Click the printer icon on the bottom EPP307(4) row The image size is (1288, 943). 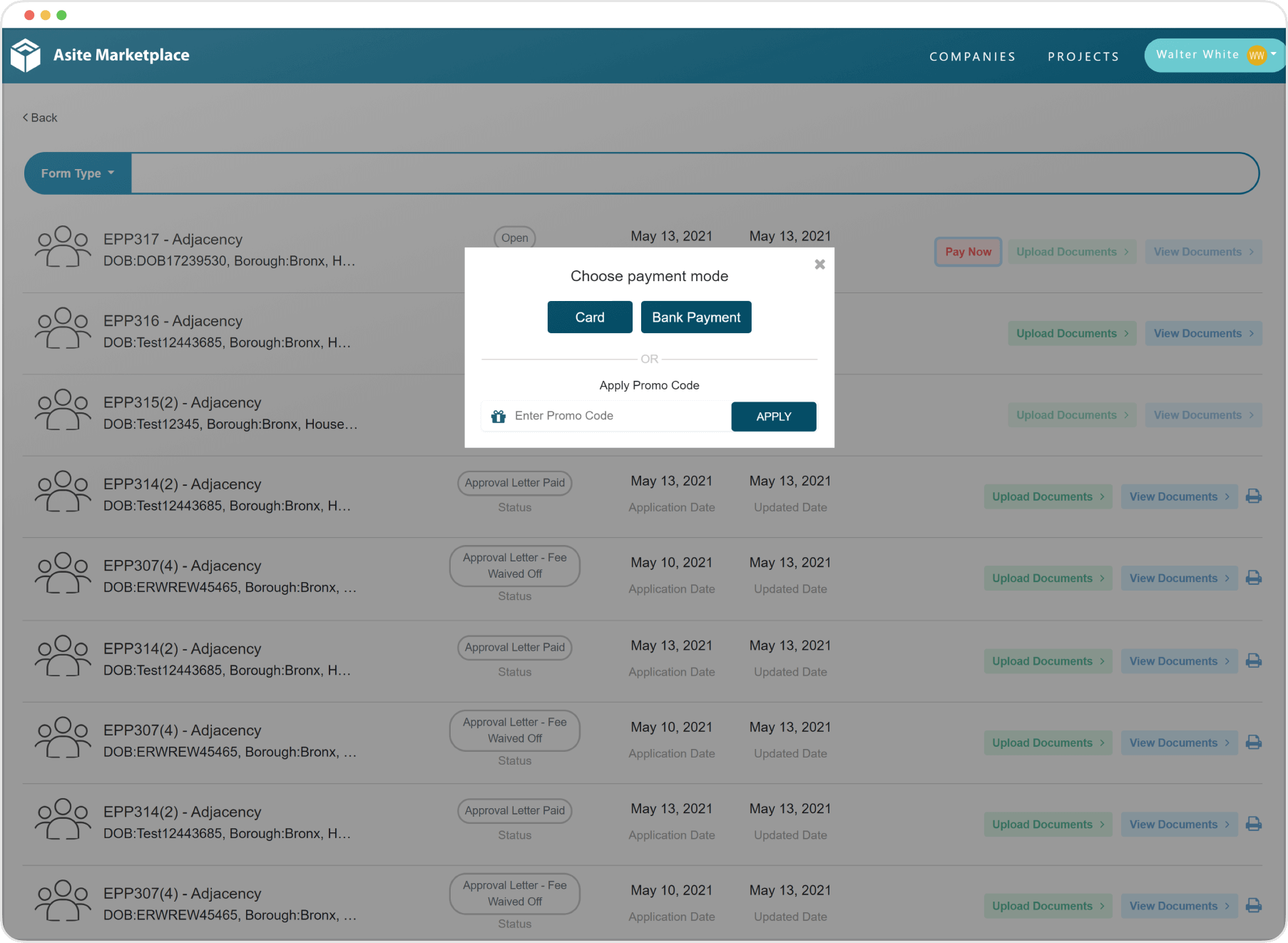1254,905
